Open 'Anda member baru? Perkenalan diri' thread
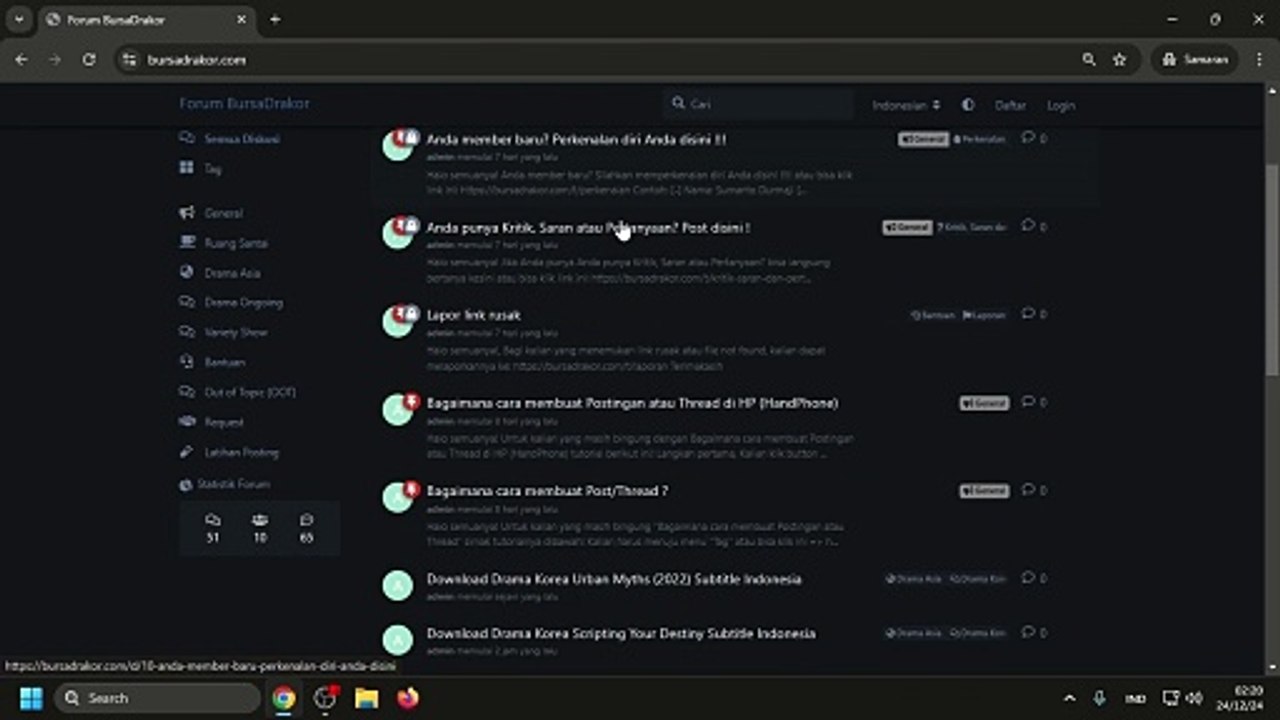Viewport: 1280px width, 720px height. point(577,139)
